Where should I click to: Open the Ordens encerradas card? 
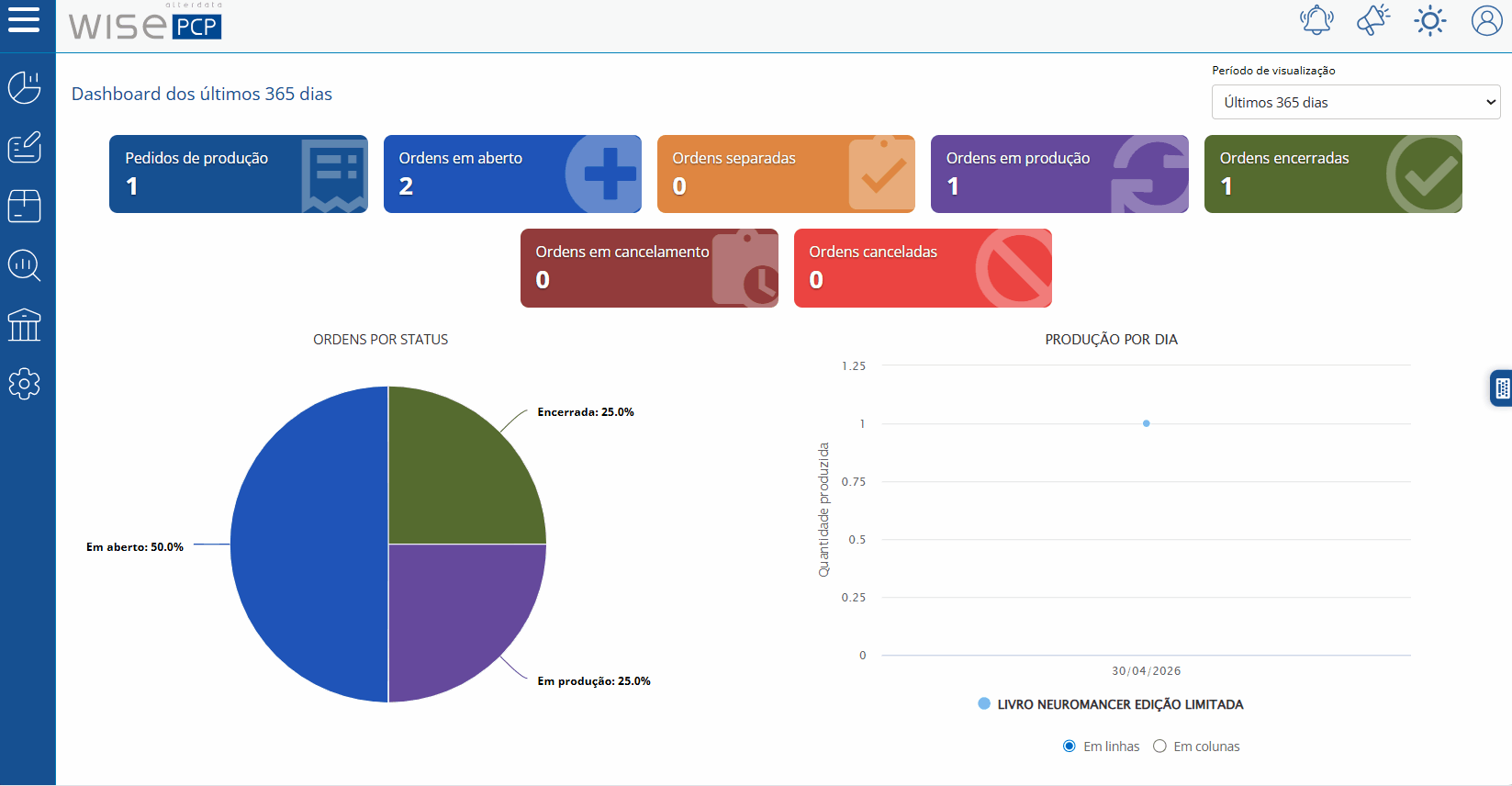pyautogui.click(x=1333, y=174)
